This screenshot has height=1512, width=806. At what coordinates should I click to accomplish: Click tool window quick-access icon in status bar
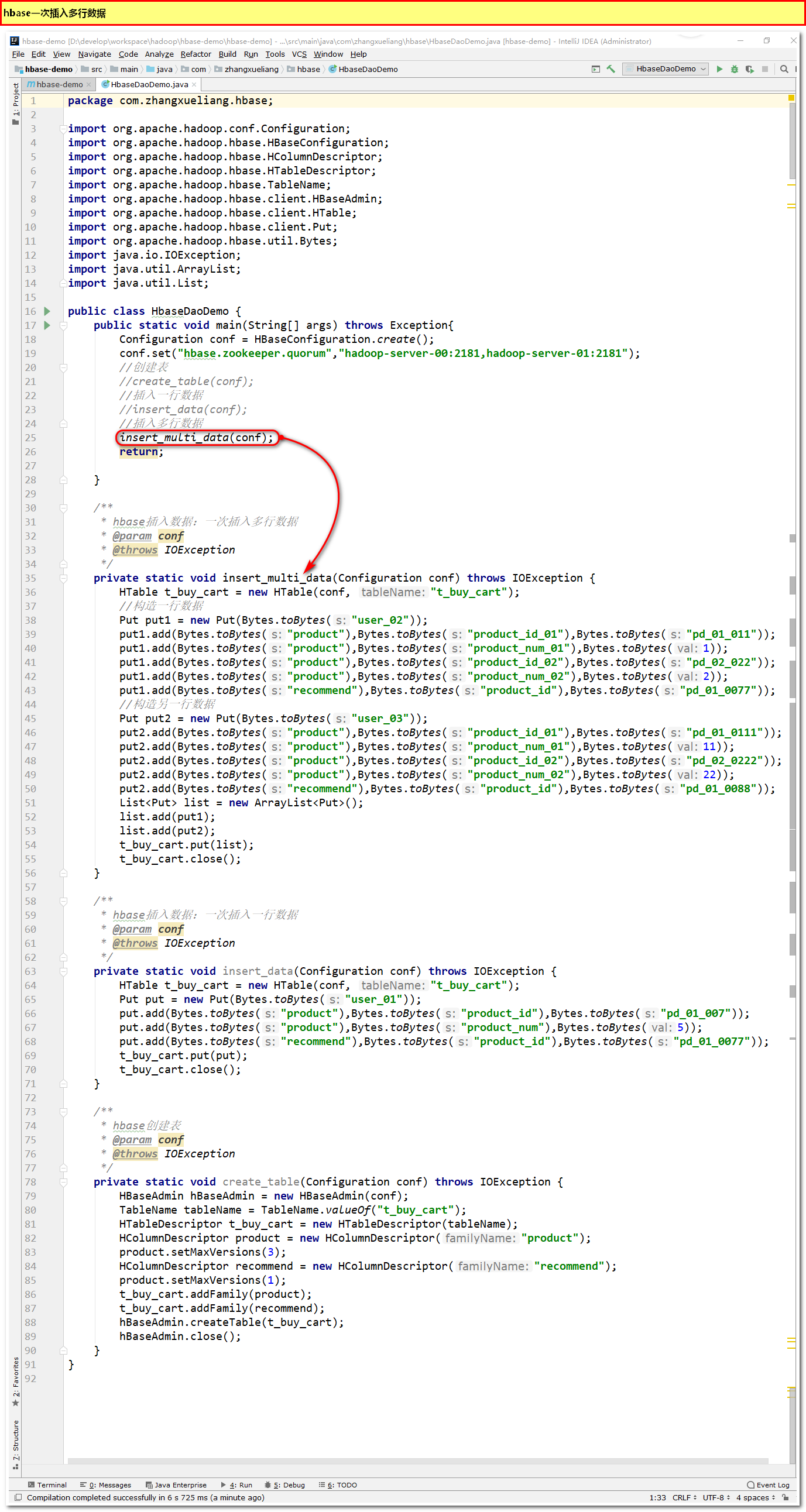(18, 1497)
